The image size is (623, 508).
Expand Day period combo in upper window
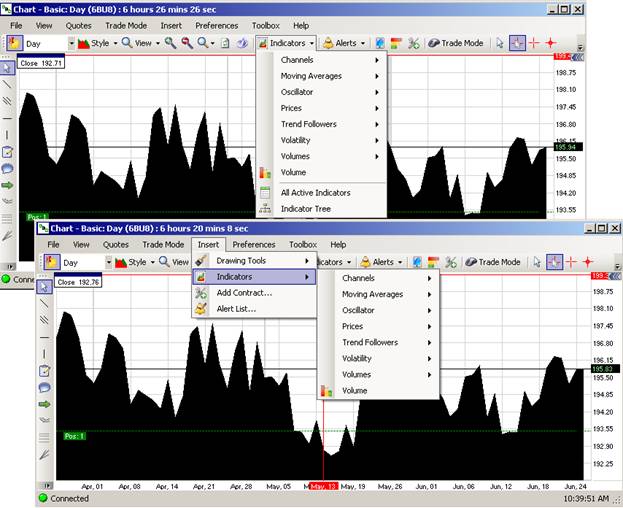[71, 43]
